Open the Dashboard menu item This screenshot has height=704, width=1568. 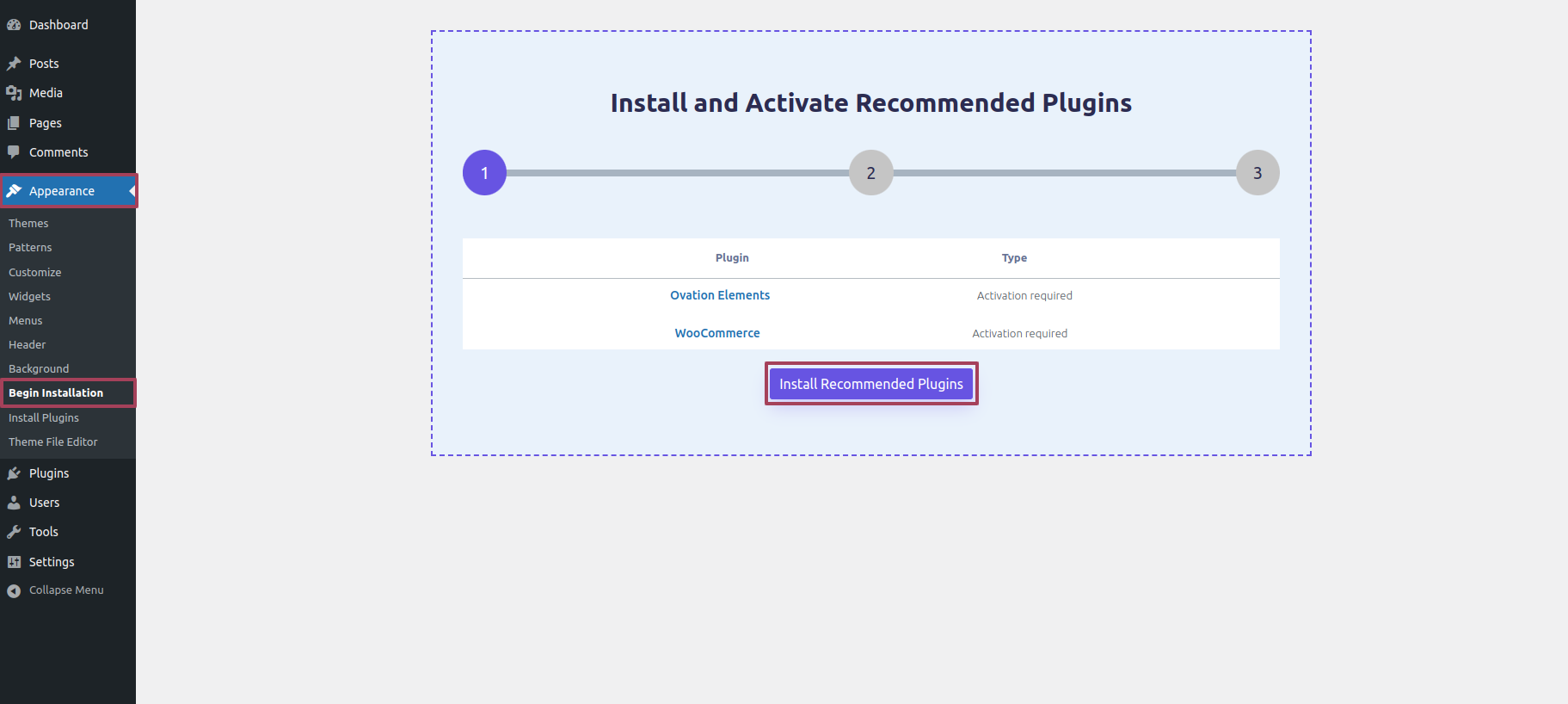click(x=58, y=25)
